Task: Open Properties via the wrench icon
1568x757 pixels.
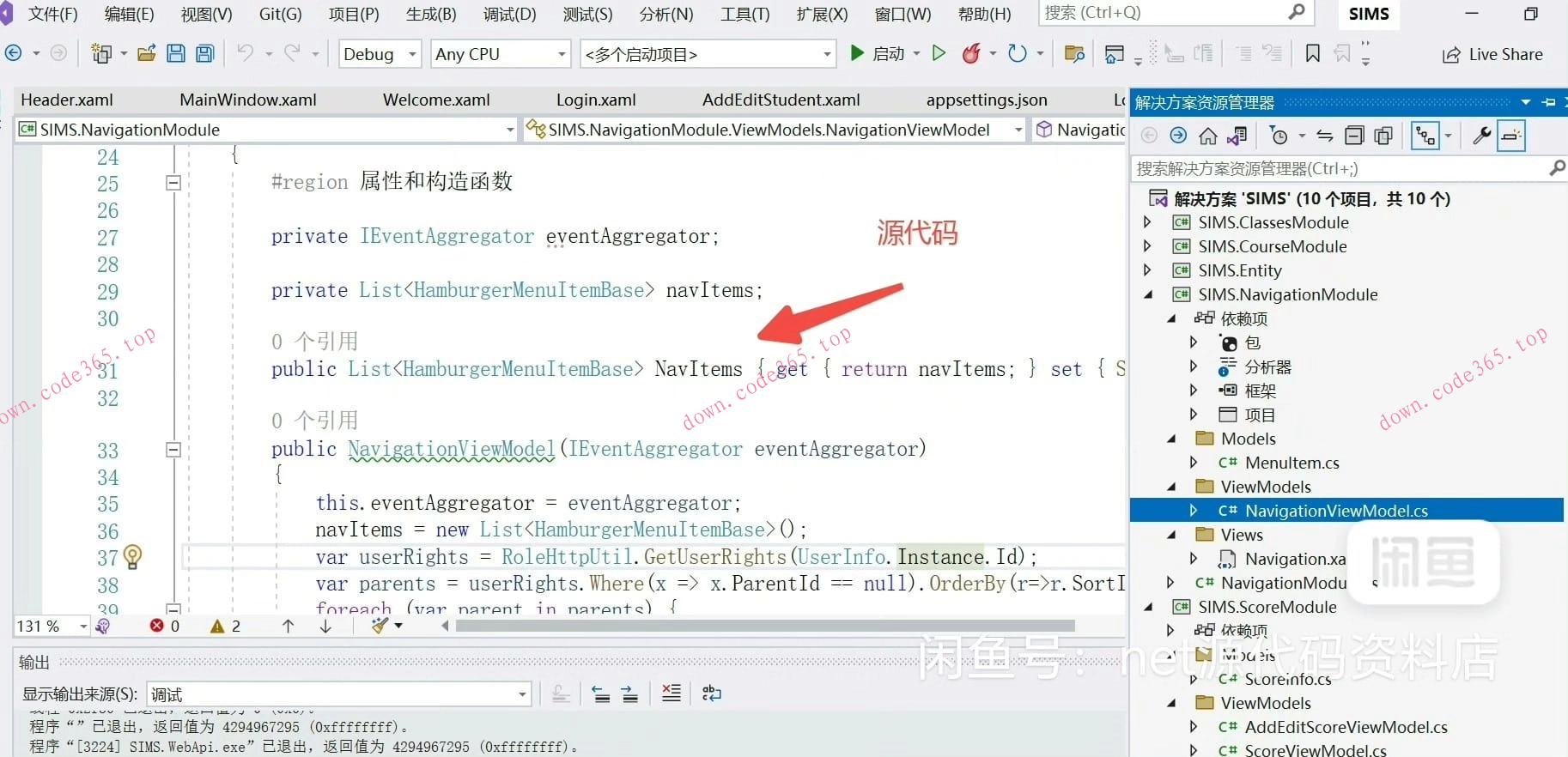Action: tap(1481, 136)
